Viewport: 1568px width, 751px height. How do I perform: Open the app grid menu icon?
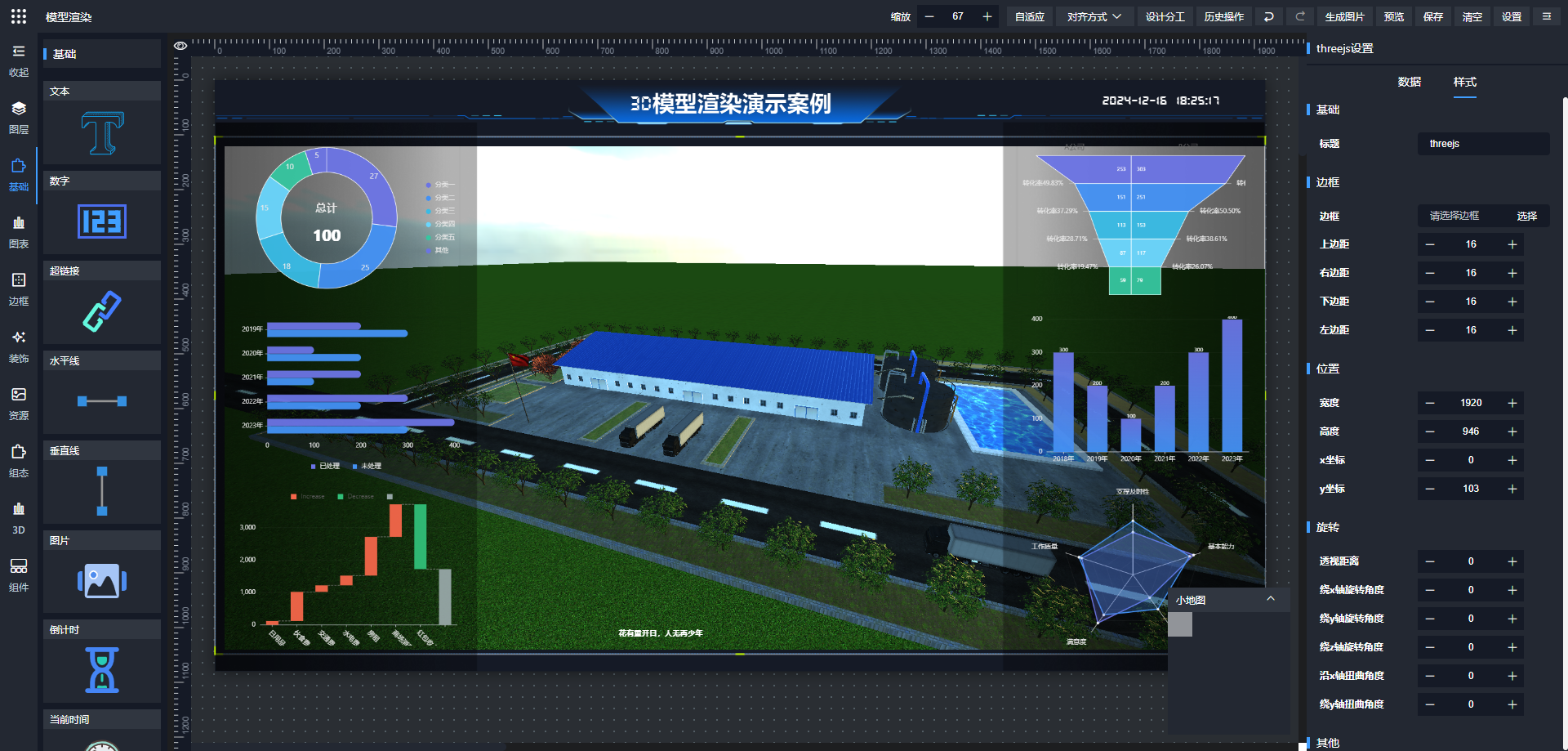point(19,16)
